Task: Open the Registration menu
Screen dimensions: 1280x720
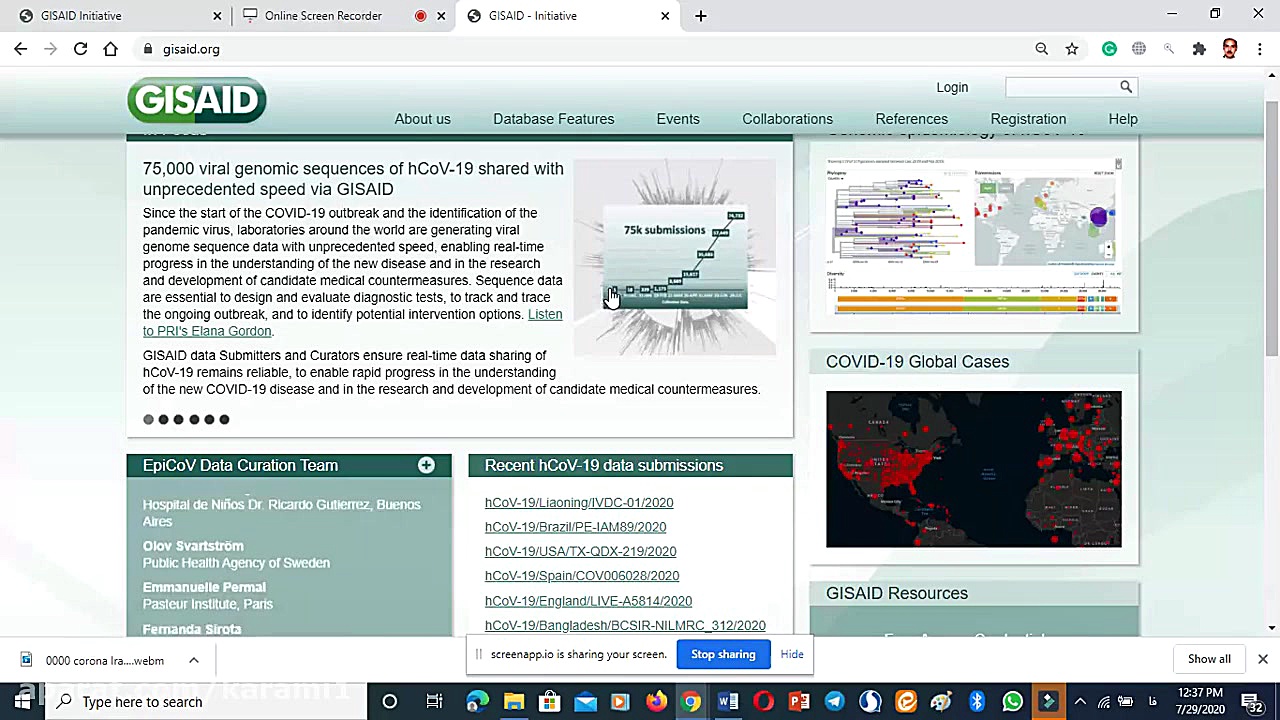Action: click(1028, 119)
